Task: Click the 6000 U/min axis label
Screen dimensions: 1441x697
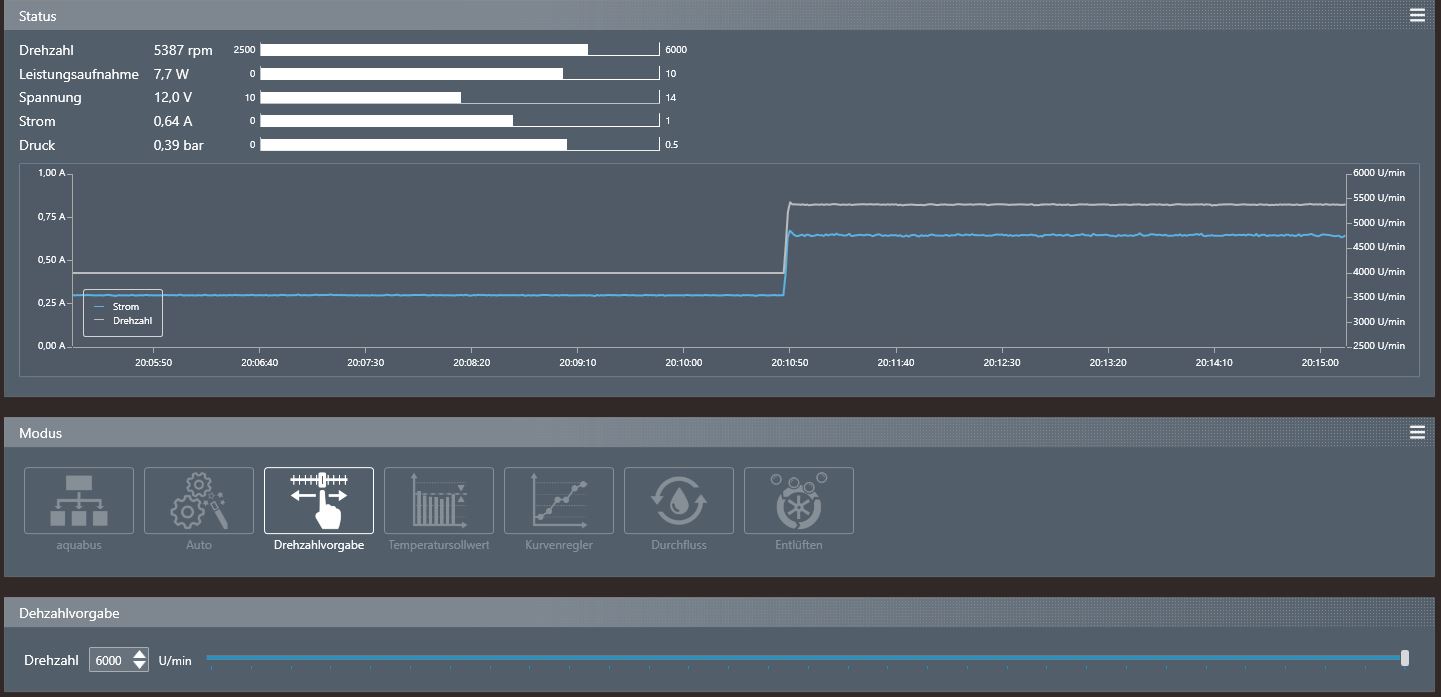Action: pos(1379,173)
